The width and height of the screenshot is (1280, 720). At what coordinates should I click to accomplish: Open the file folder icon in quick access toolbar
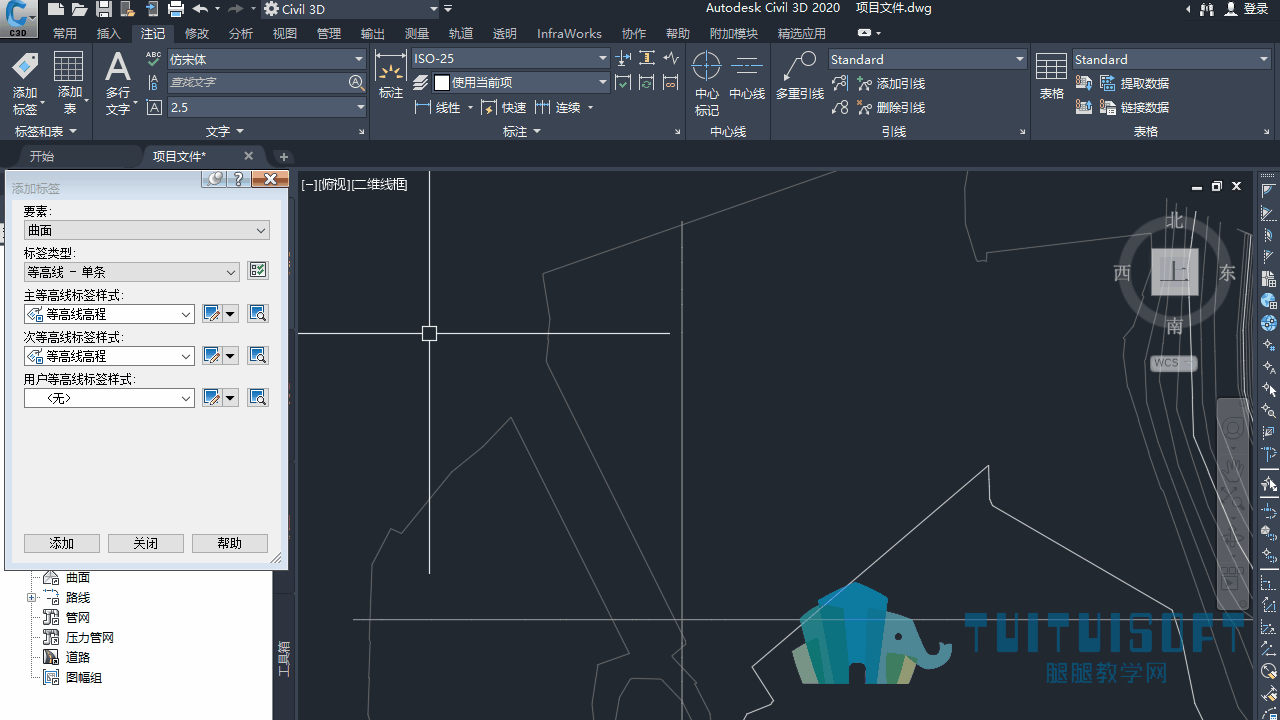tap(80, 9)
